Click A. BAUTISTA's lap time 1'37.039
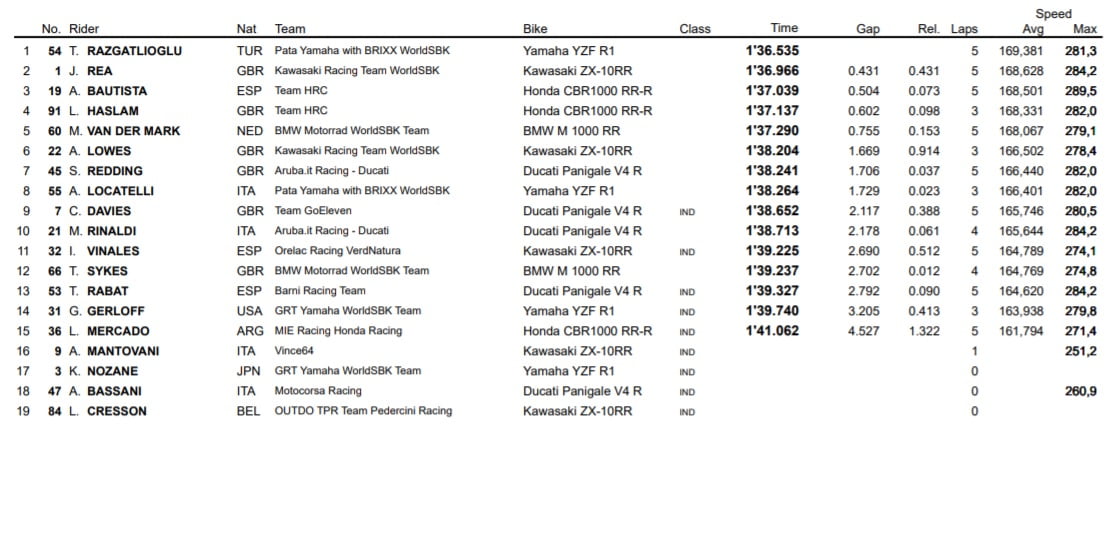Viewport: 1111px width, 533px height. pyautogui.click(x=772, y=91)
